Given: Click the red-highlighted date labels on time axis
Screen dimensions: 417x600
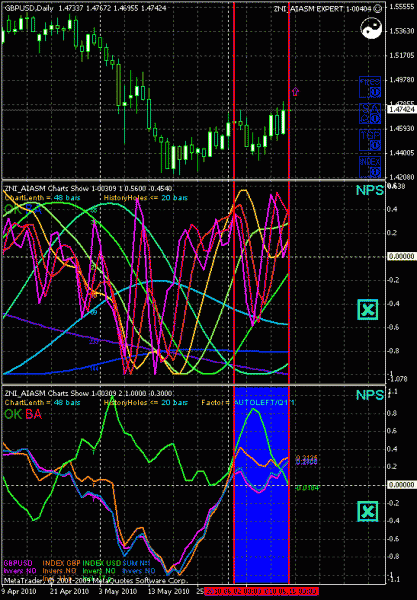Looking at the screenshot, I should coord(261,592).
